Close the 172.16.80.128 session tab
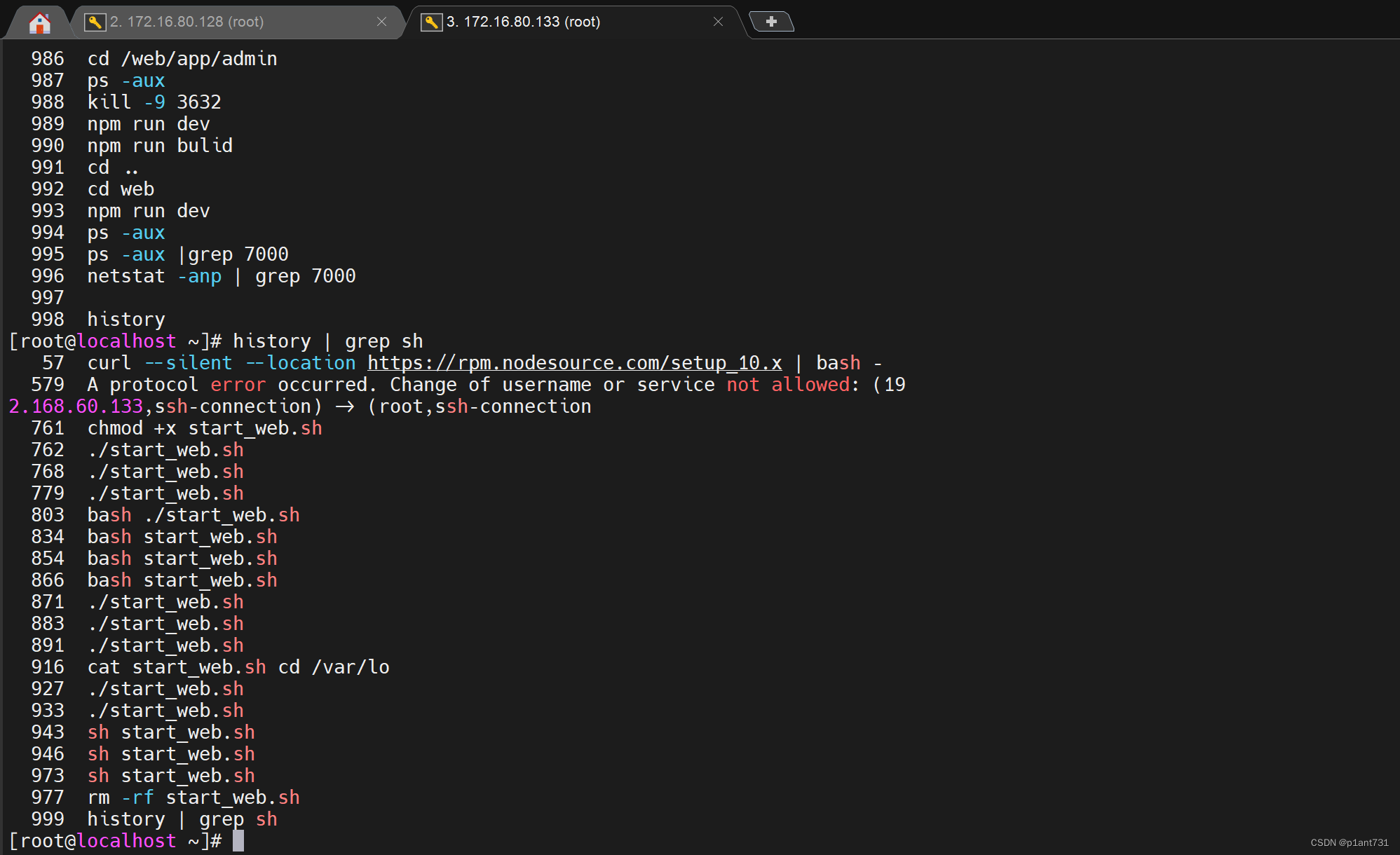Viewport: 1400px width, 855px height. pyautogui.click(x=381, y=22)
